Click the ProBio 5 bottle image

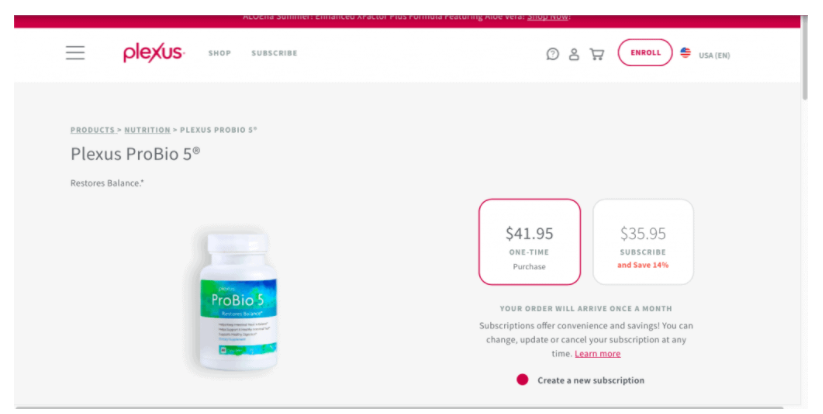tap(238, 300)
